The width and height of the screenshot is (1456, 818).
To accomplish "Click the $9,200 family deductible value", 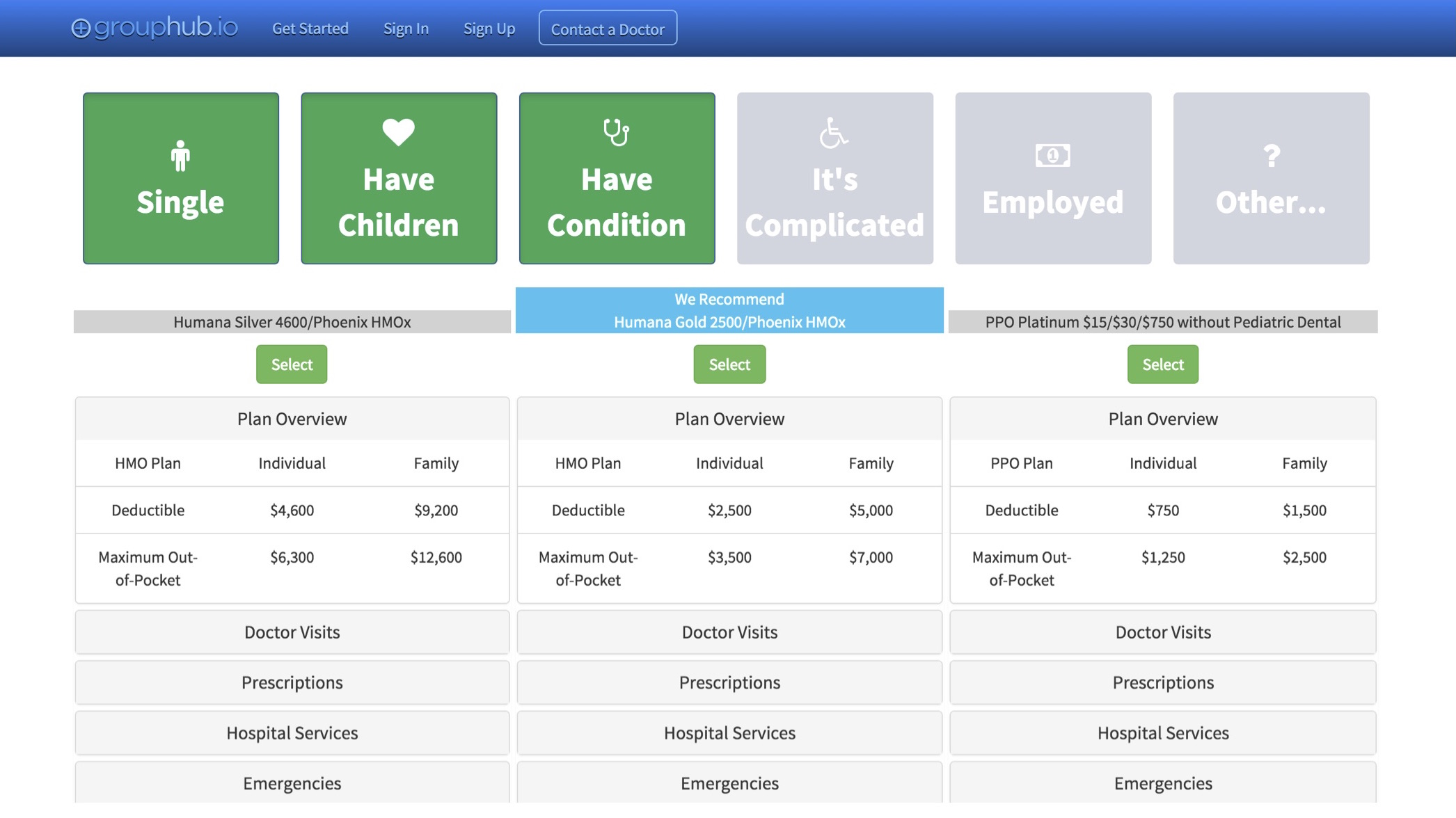I will (x=436, y=510).
